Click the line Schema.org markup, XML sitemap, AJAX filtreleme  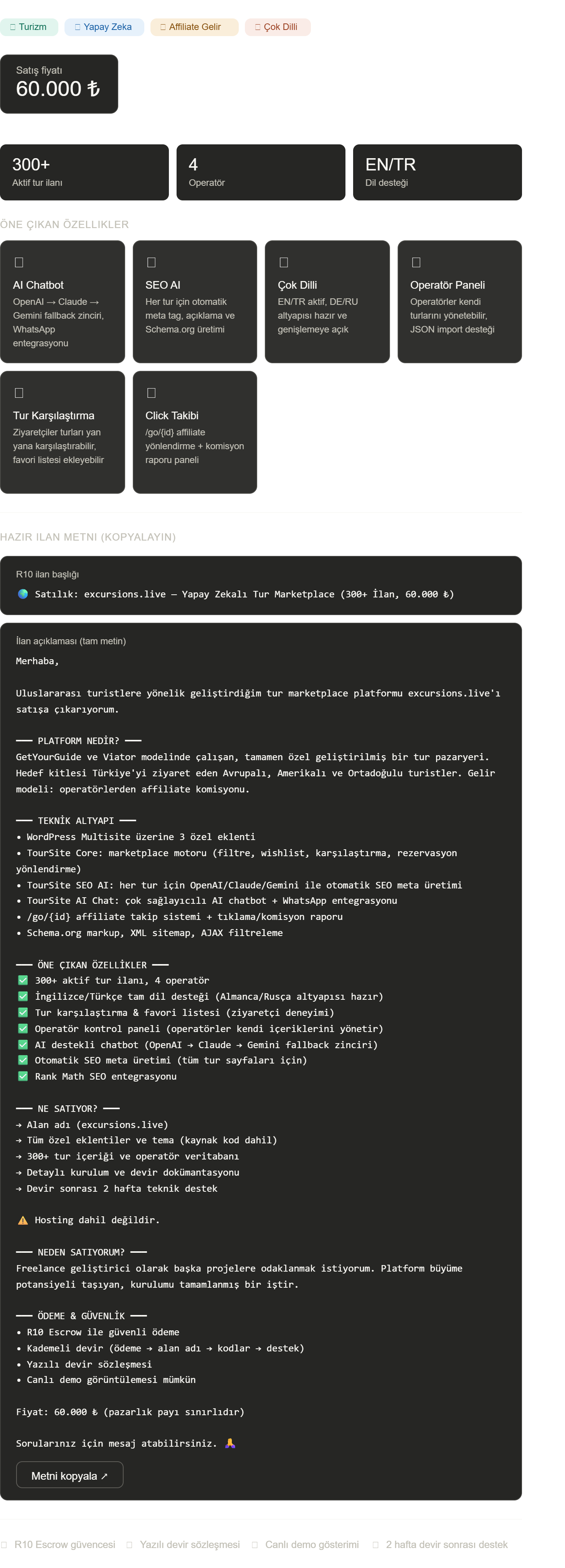pos(149,933)
